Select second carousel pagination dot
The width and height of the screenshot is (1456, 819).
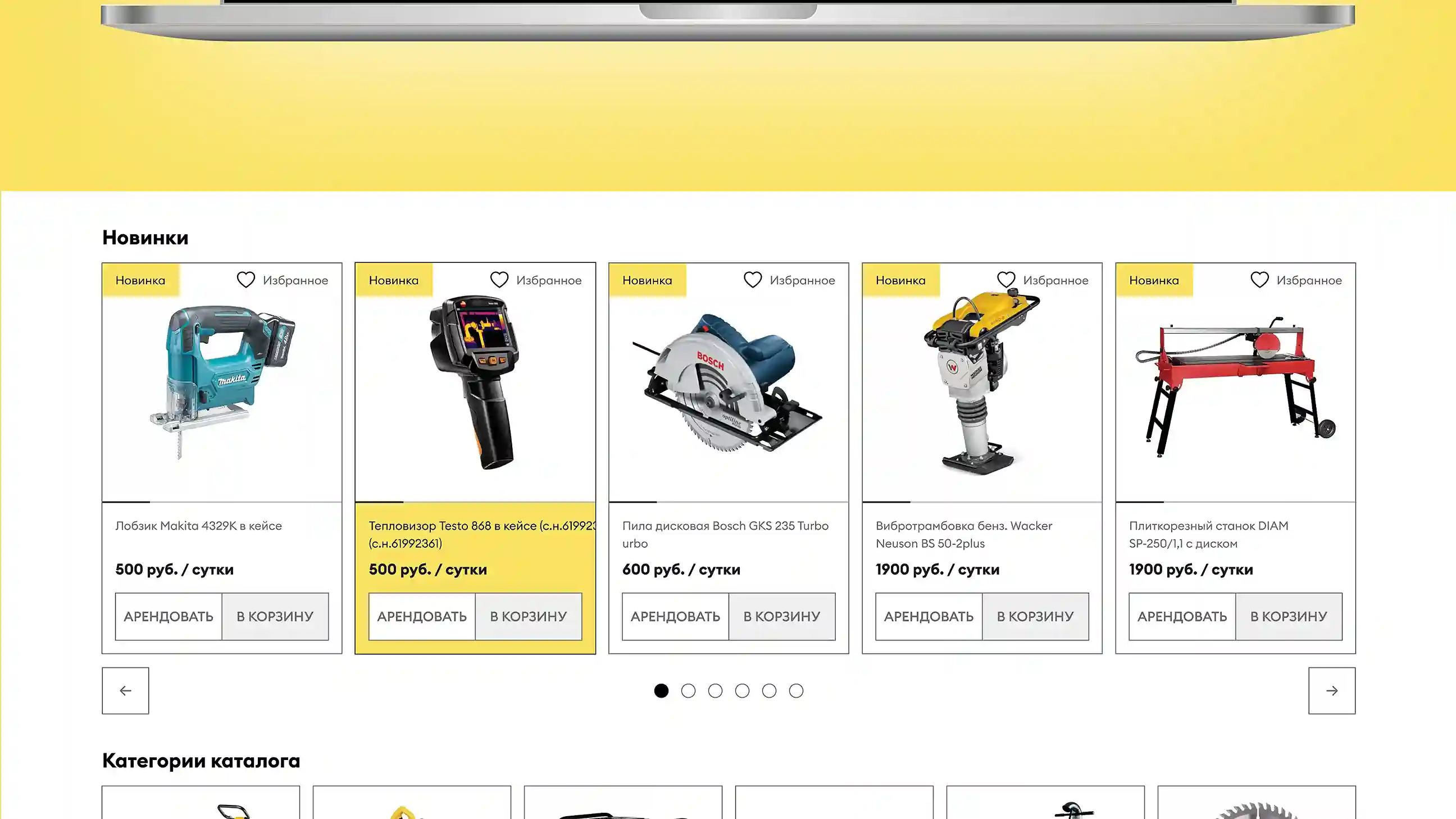689,691
